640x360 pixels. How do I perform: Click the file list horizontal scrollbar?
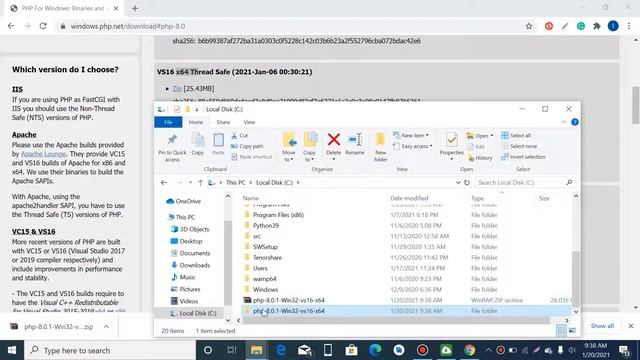pyautogui.click(x=396, y=320)
